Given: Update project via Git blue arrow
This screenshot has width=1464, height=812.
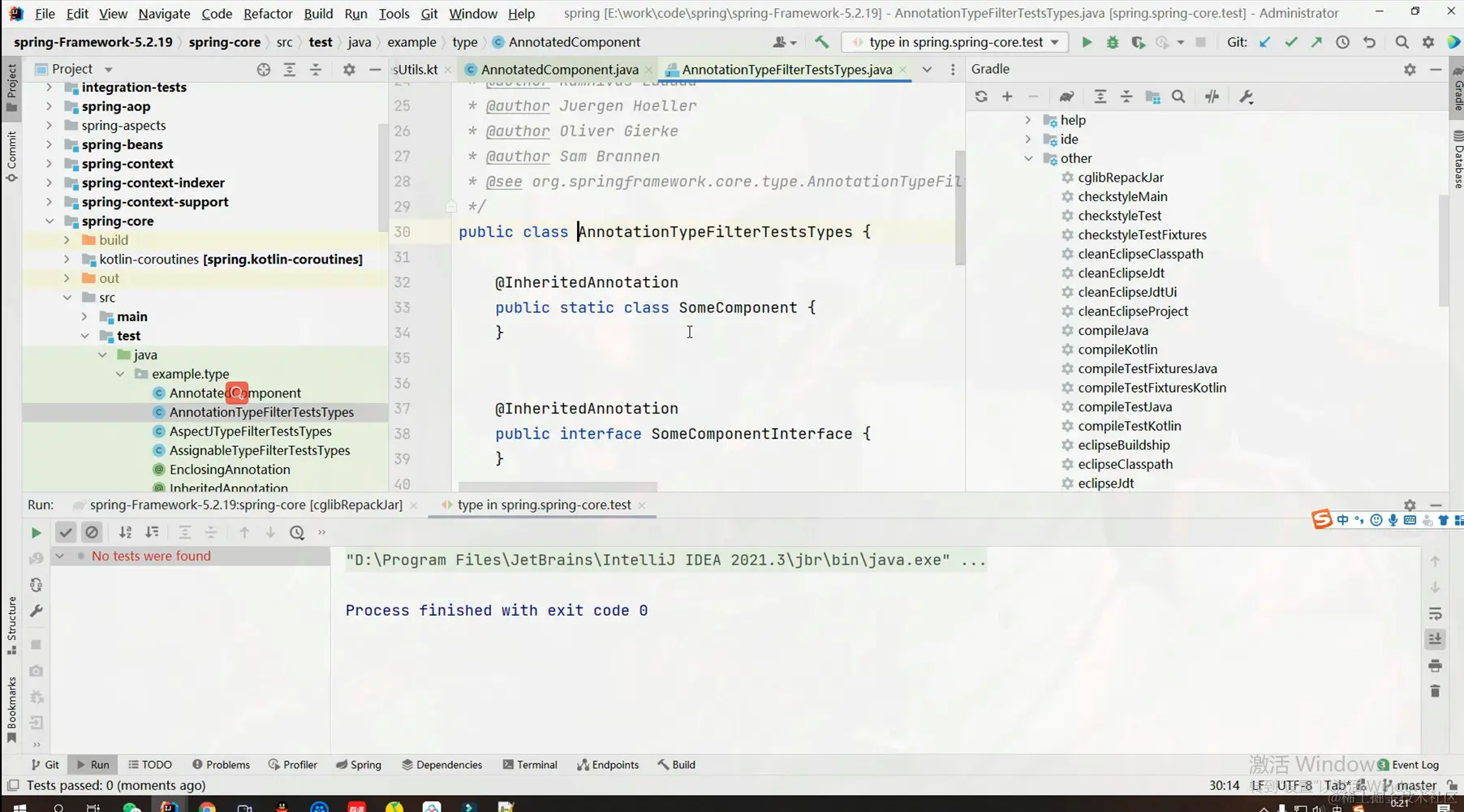Looking at the screenshot, I should [1264, 42].
